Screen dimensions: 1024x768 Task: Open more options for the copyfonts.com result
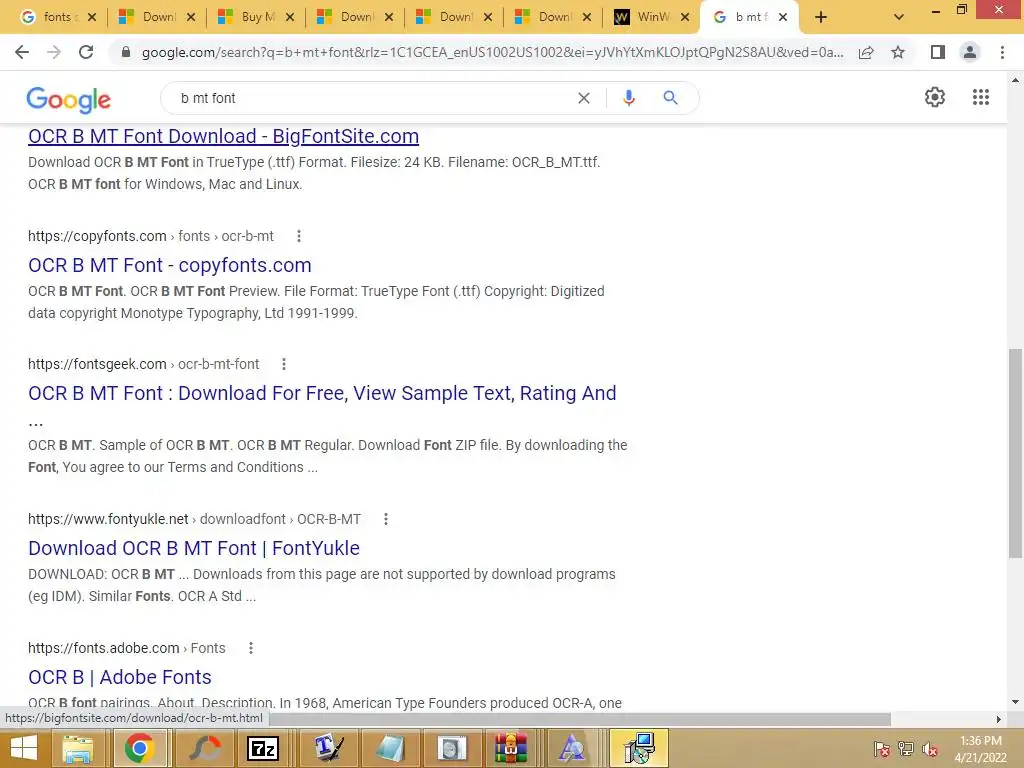click(299, 236)
